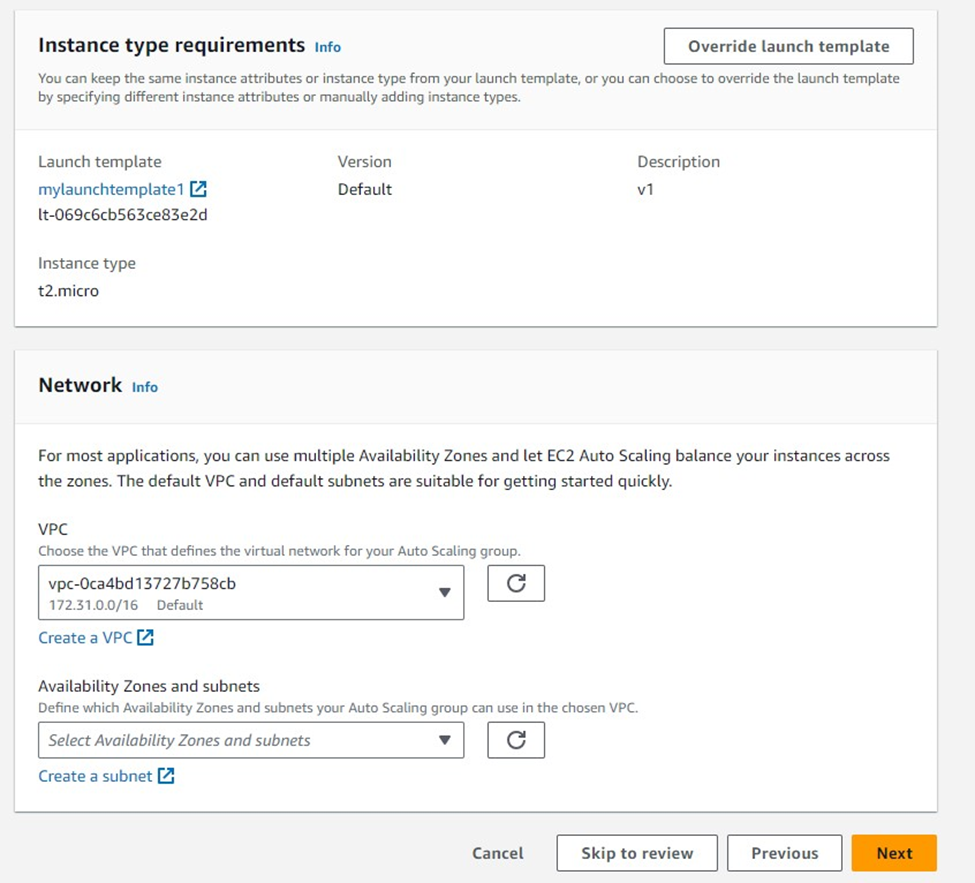The width and height of the screenshot is (975, 883).
Task: Click external link icon beside Create a VPC
Action: 146,638
